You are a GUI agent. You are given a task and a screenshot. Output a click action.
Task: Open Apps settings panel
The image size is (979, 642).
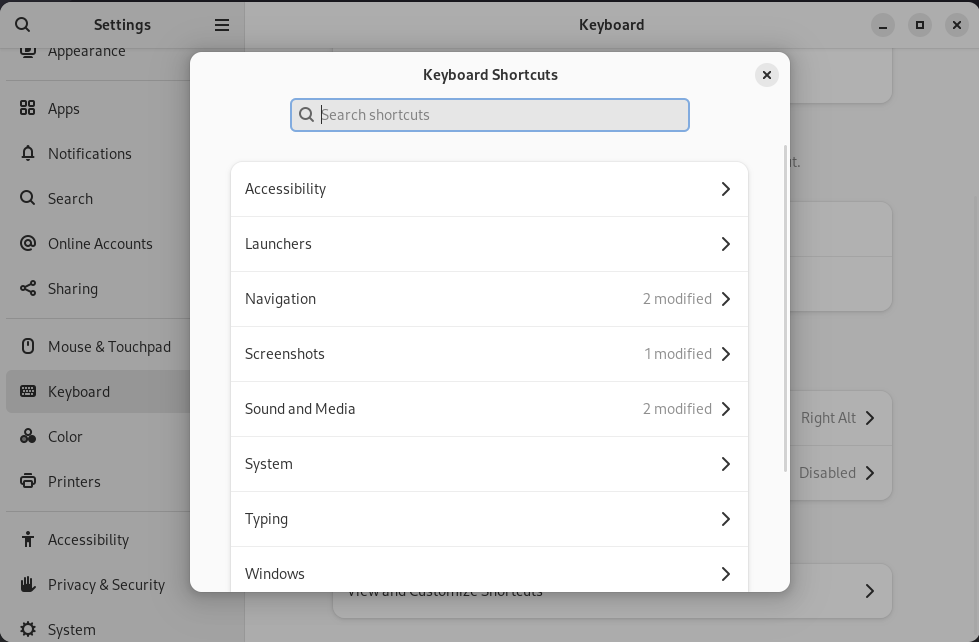coord(98,108)
